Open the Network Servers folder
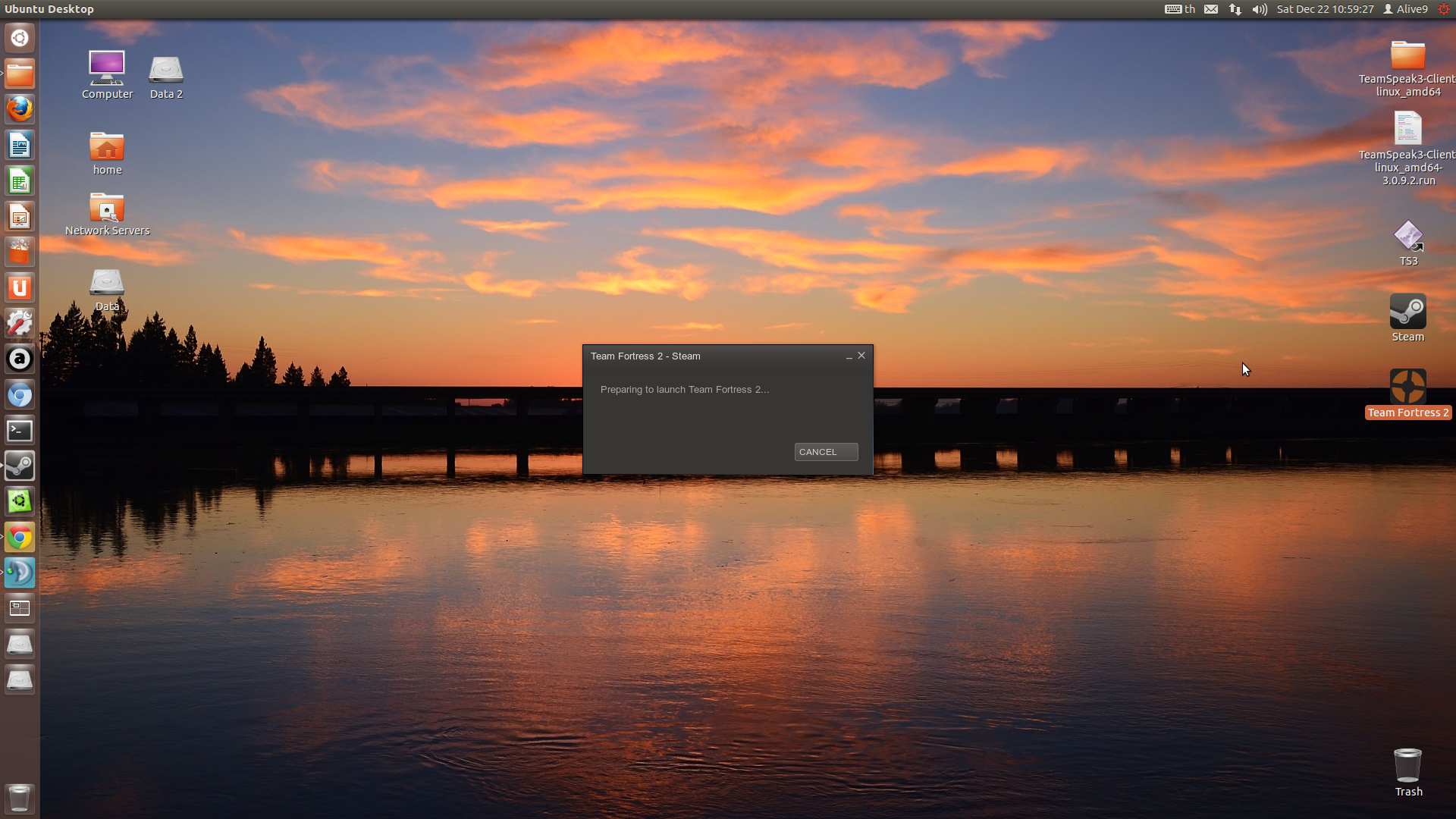This screenshot has height=819, width=1456. (x=107, y=209)
